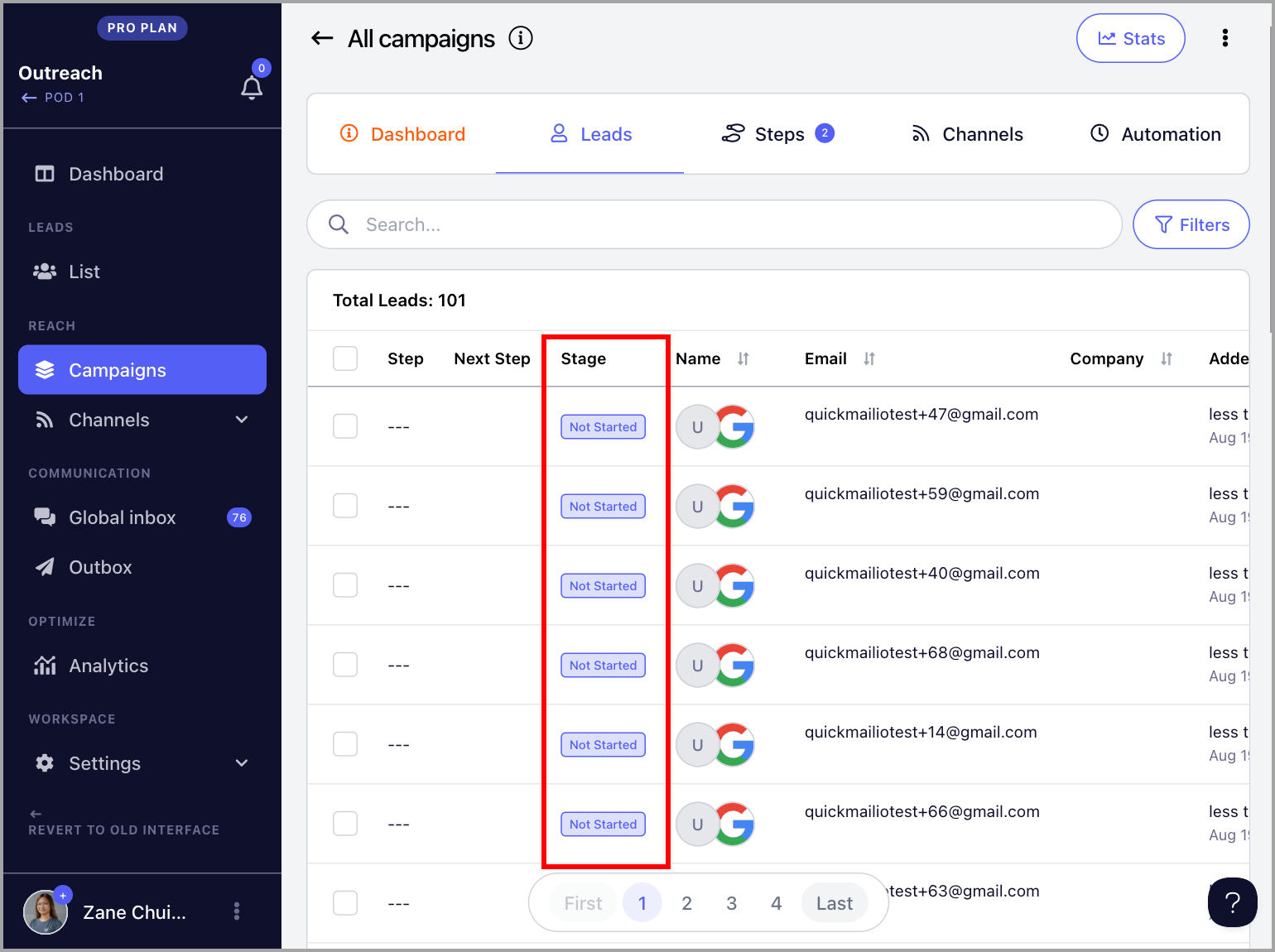Open lead quickmailiotest+14@gmail.com
The image size is (1275, 952).
coord(921,732)
